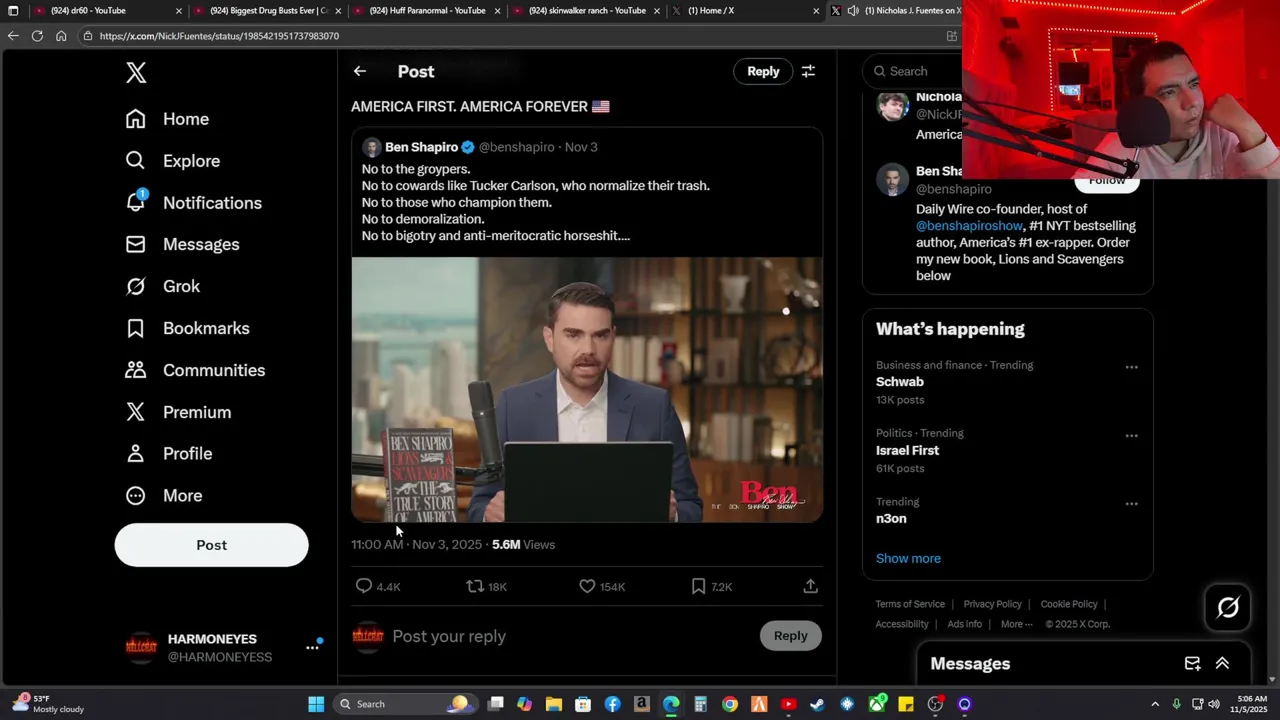1280x720 pixels.
Task: Open reply sort settings icon
Action: click(x=808, y=71)
